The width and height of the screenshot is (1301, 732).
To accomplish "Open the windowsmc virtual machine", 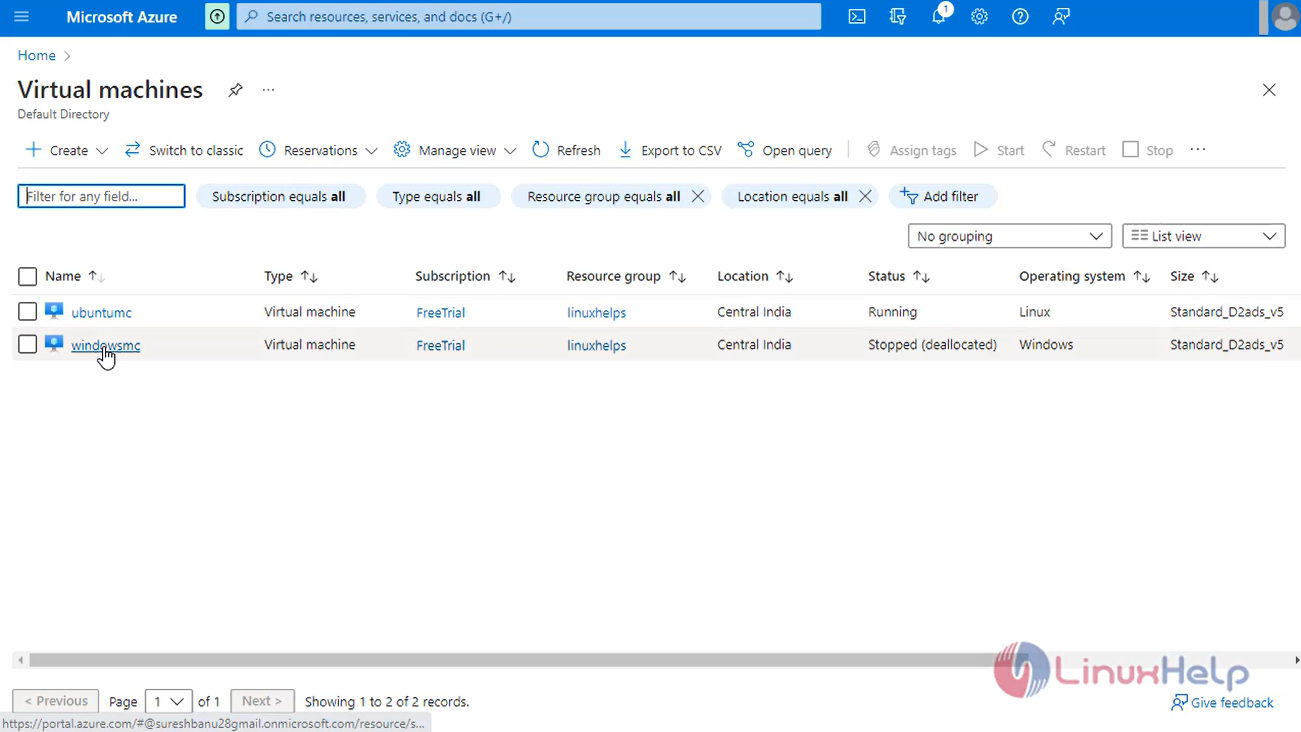I will (x=105, y=345).
